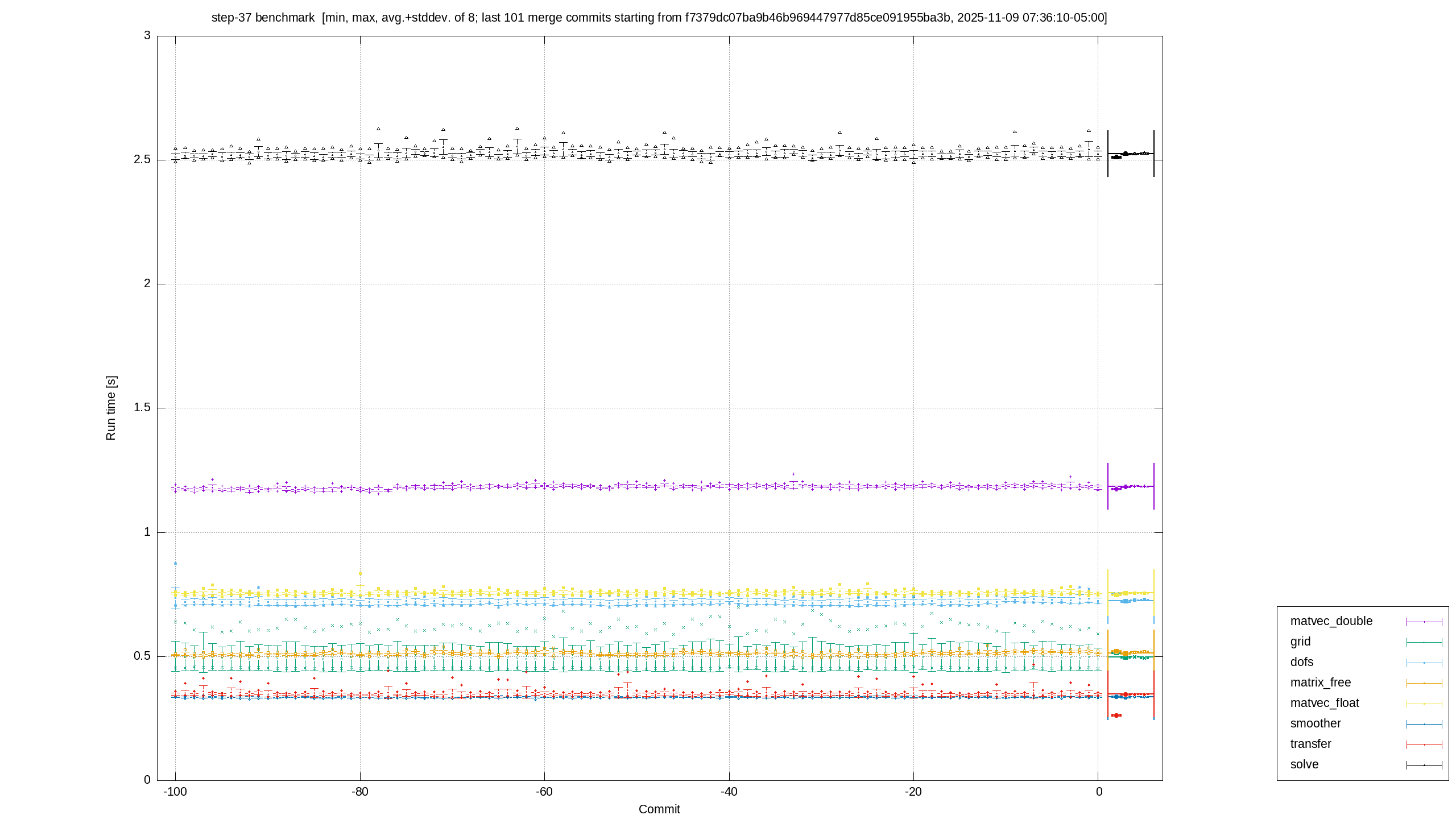The image size is (1456, 819).
Task: Click the red transfer legend line sample
Action: point(1424,744)
